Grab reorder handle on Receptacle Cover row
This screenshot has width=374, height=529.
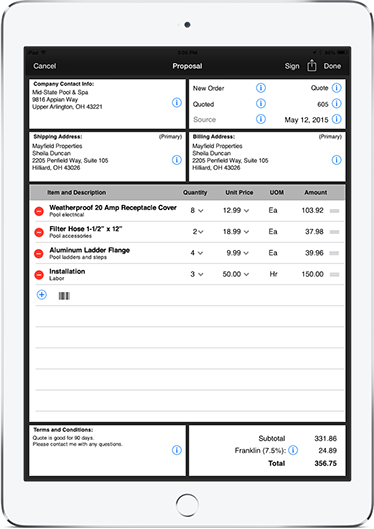335,211
